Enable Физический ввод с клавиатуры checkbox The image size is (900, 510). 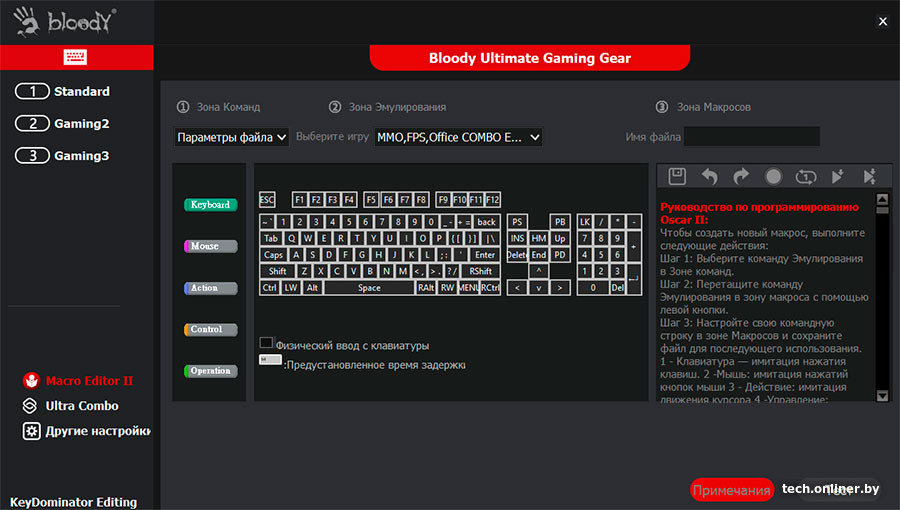[x=266, y=342]
